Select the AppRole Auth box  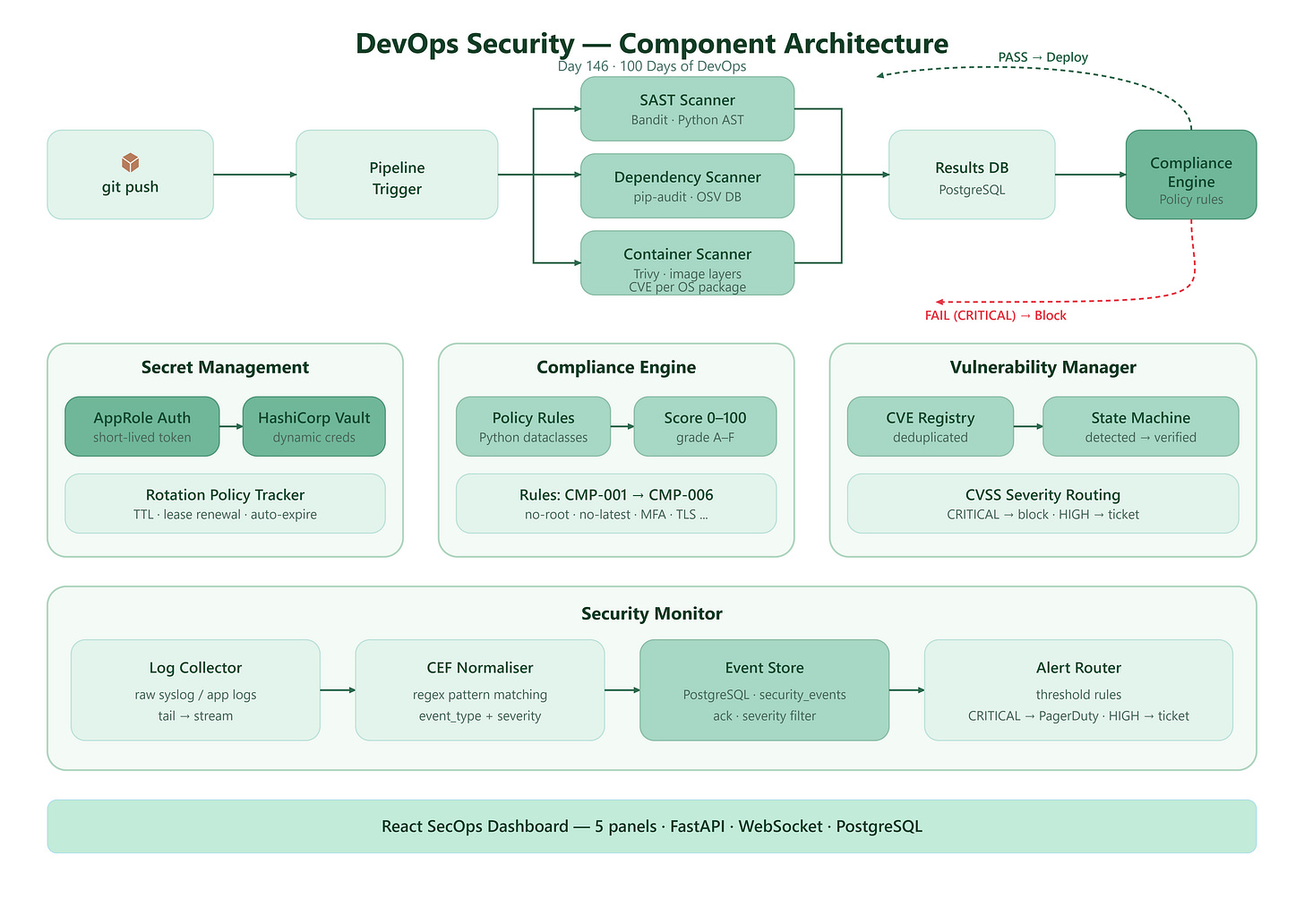[x=142, y=426]
